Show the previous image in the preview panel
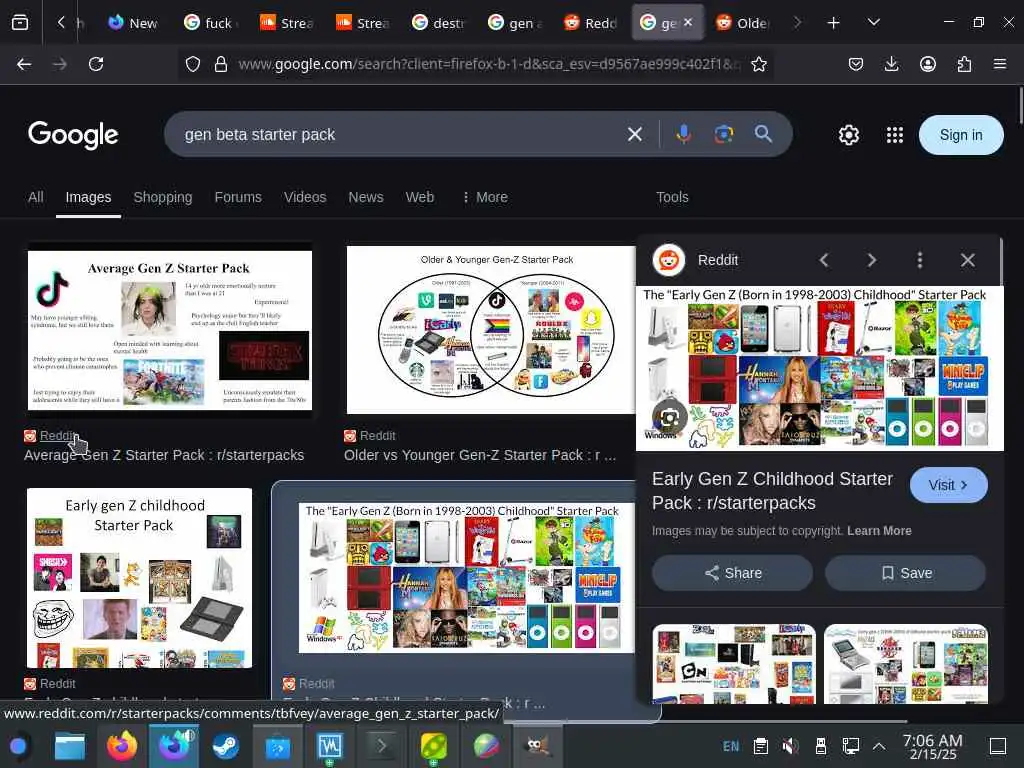 tap(824, 261)
